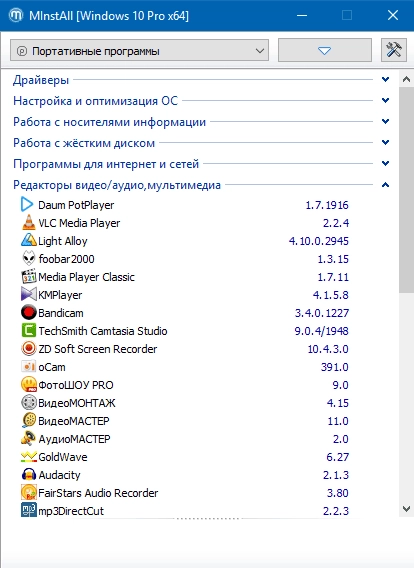
Task: Click the blue triangle dropdown button
Action: pyautogui.click(x=325, y=50)
